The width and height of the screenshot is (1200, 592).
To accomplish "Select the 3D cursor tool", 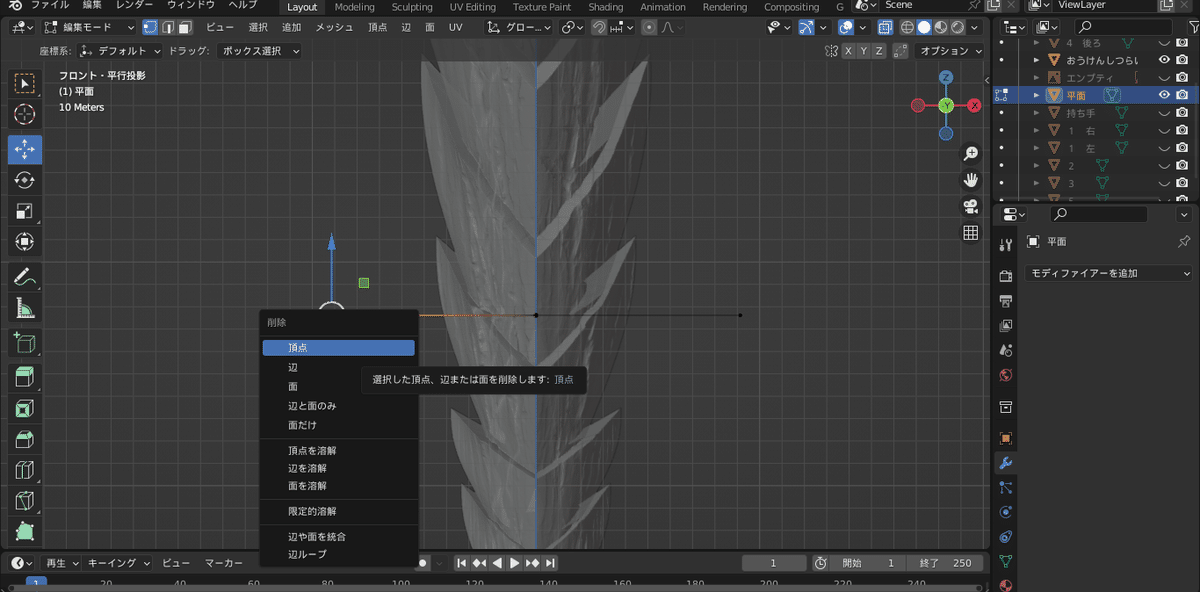I will (x=25, y=115).
